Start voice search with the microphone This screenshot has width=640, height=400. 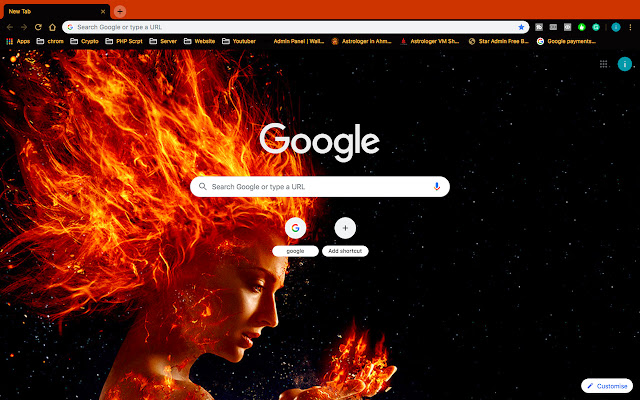437,187
